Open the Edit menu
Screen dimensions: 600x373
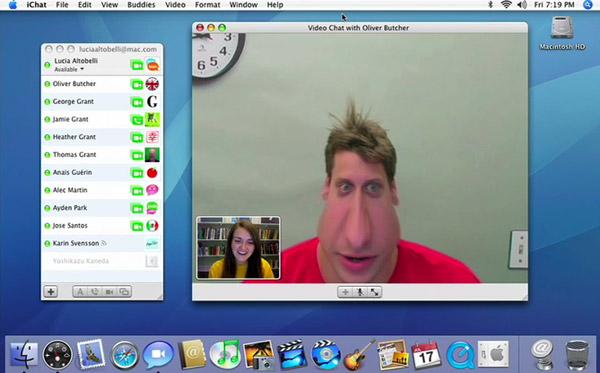[85, 5]
